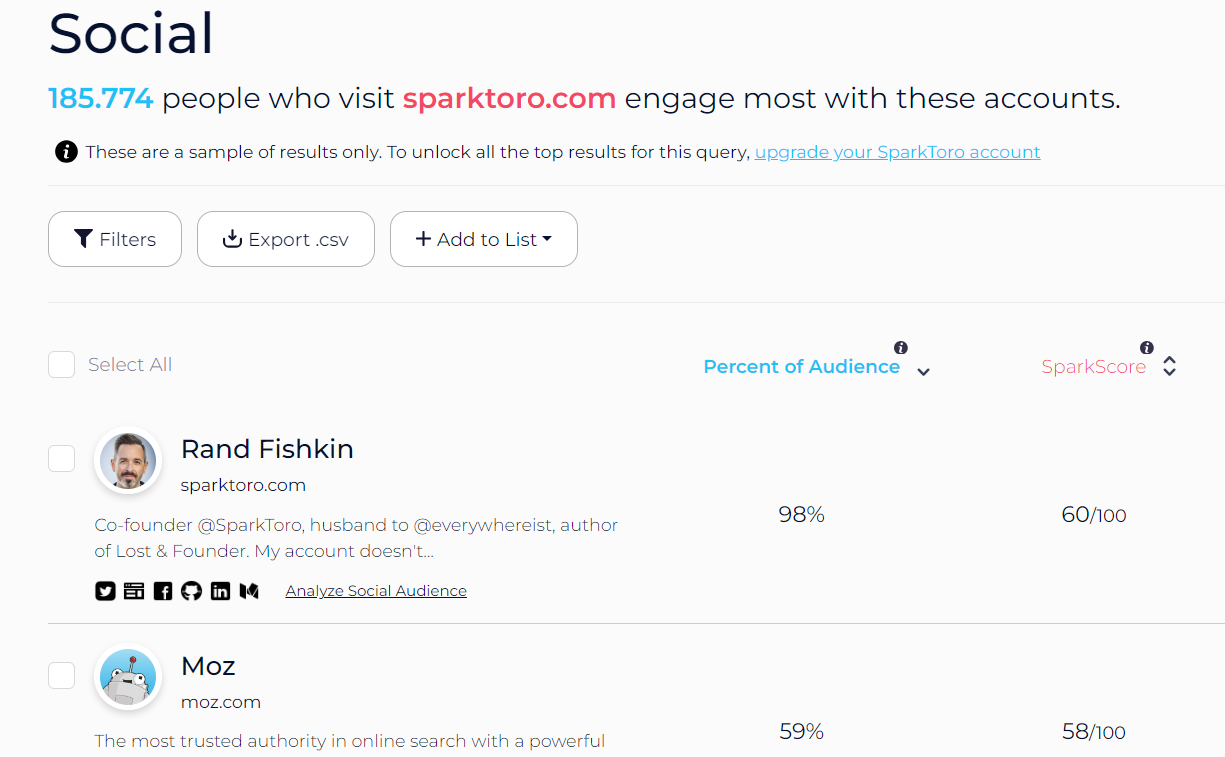This screenshot has height=757, width=1225.
Task: Sort by Percent of Audience arrow
Action: click(924, 372)
